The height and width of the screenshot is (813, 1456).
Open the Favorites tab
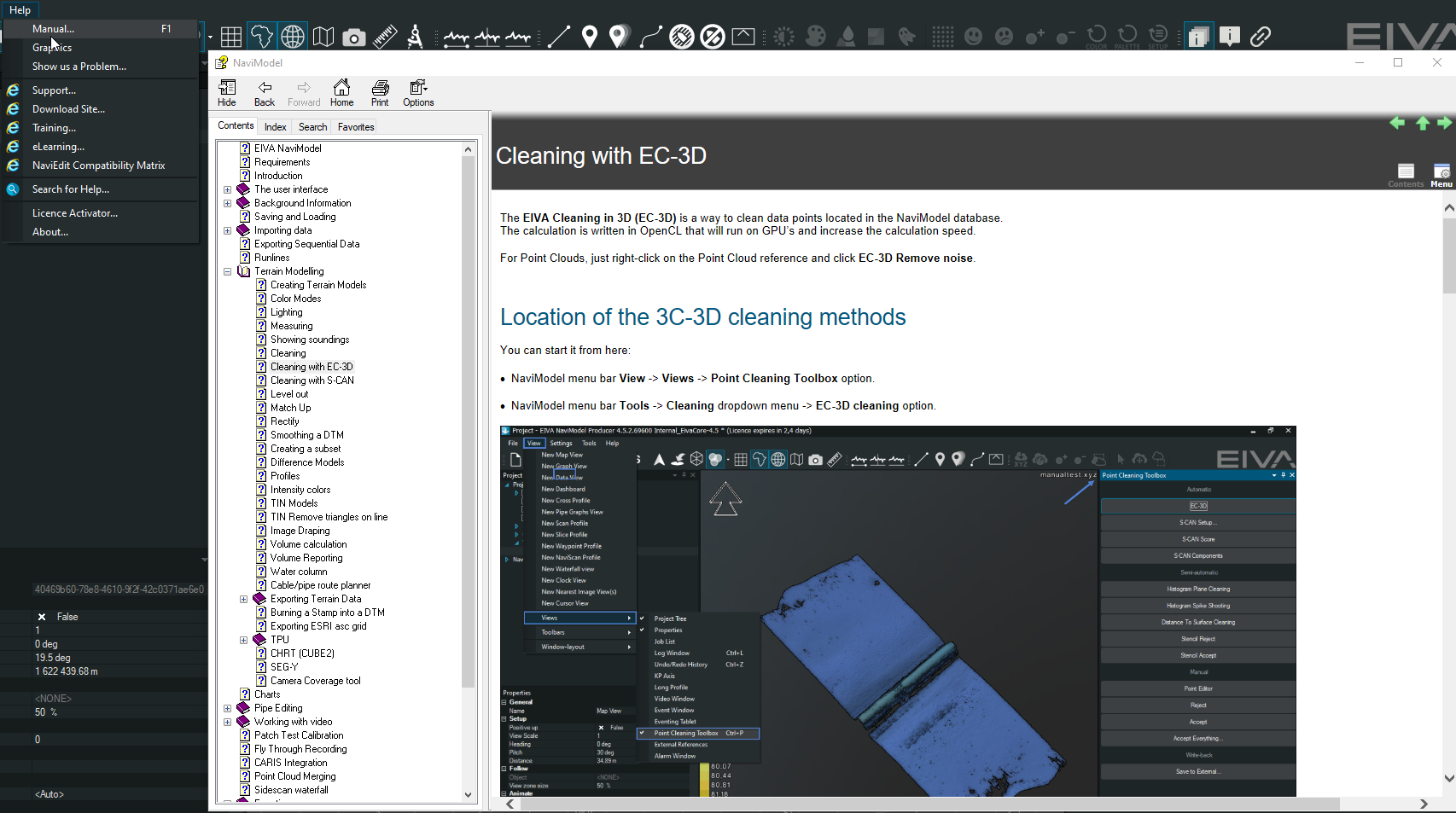point(356,127)
